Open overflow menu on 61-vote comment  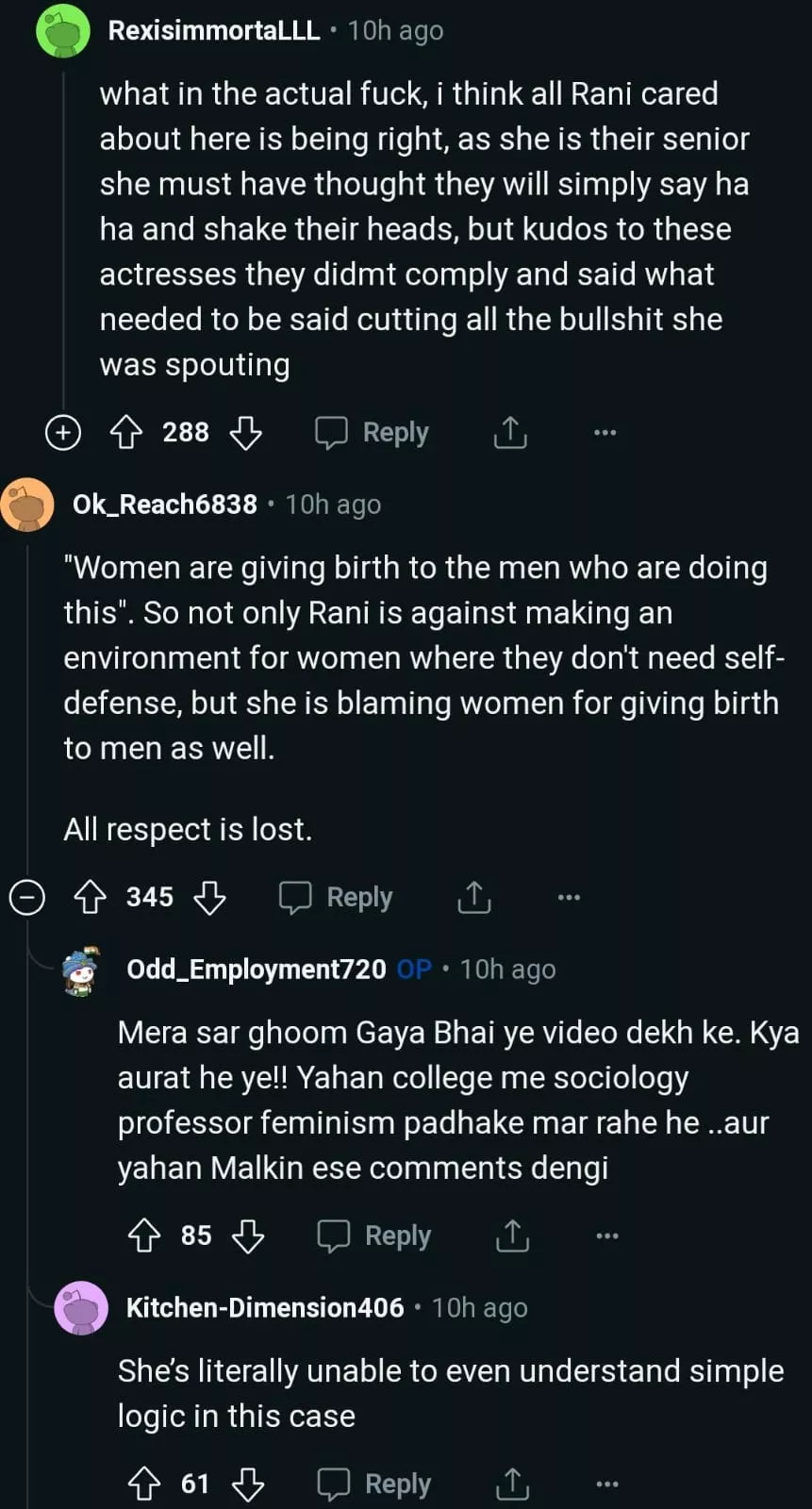pos(607,1484)
